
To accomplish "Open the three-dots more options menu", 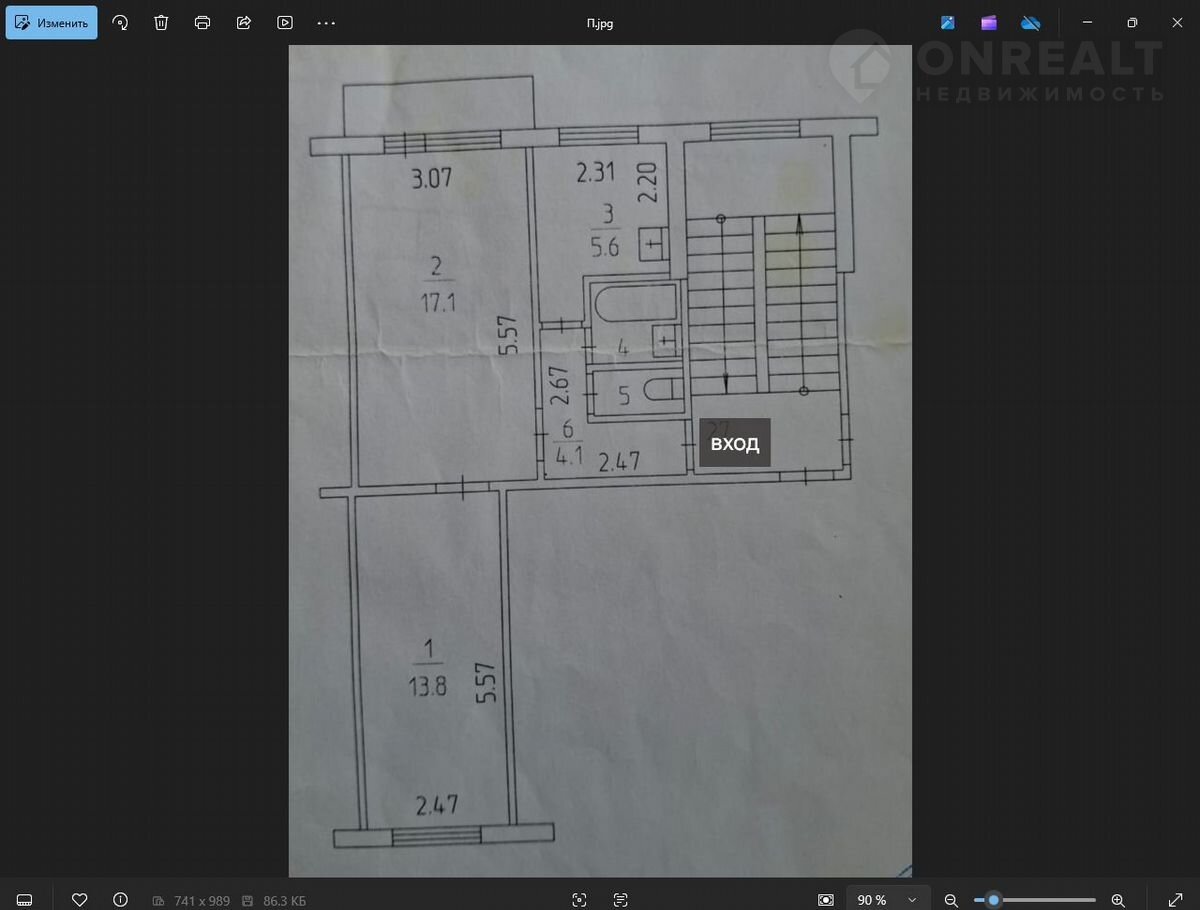I will click(326, 23).
